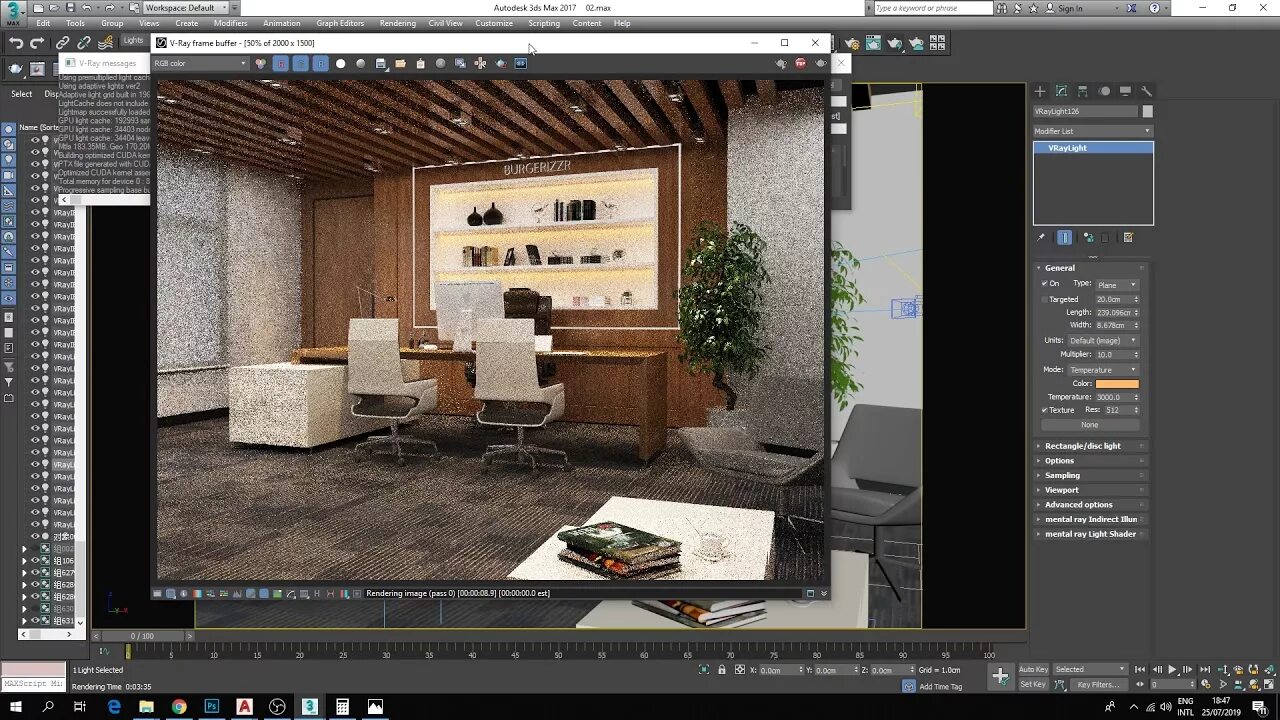Open the RGB color channel dropdown
The image size is (1280, 720).
coord(200,63)
